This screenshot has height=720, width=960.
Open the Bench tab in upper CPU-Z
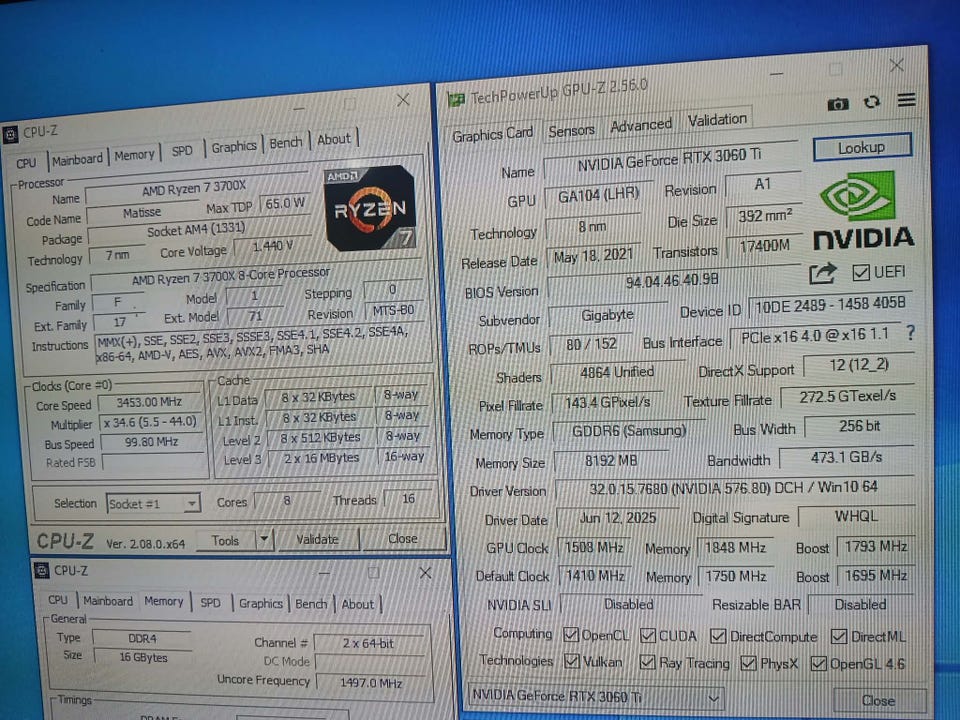click(x=286, y=143)
